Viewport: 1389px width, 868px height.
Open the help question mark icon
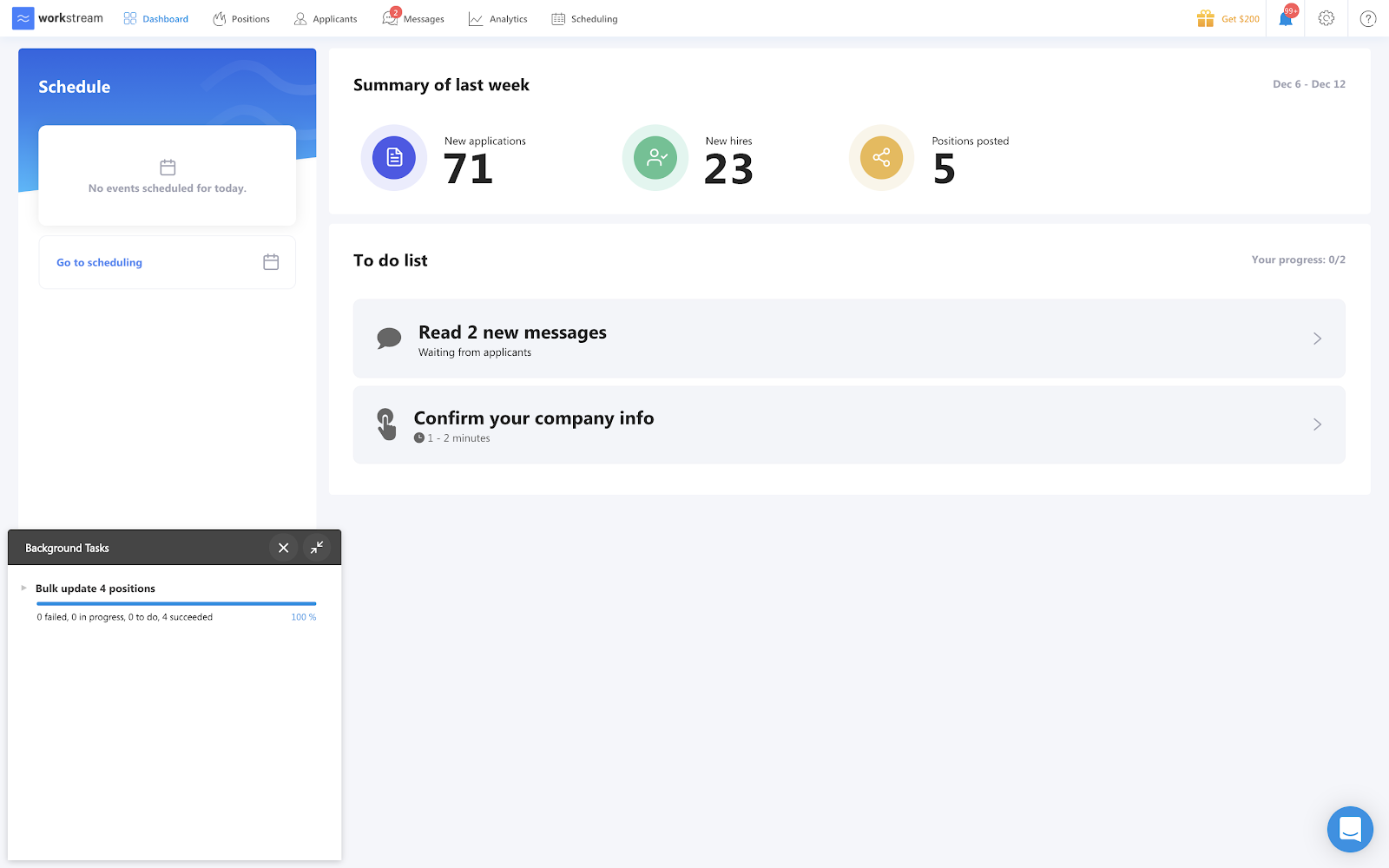[x=1368, y=18]
